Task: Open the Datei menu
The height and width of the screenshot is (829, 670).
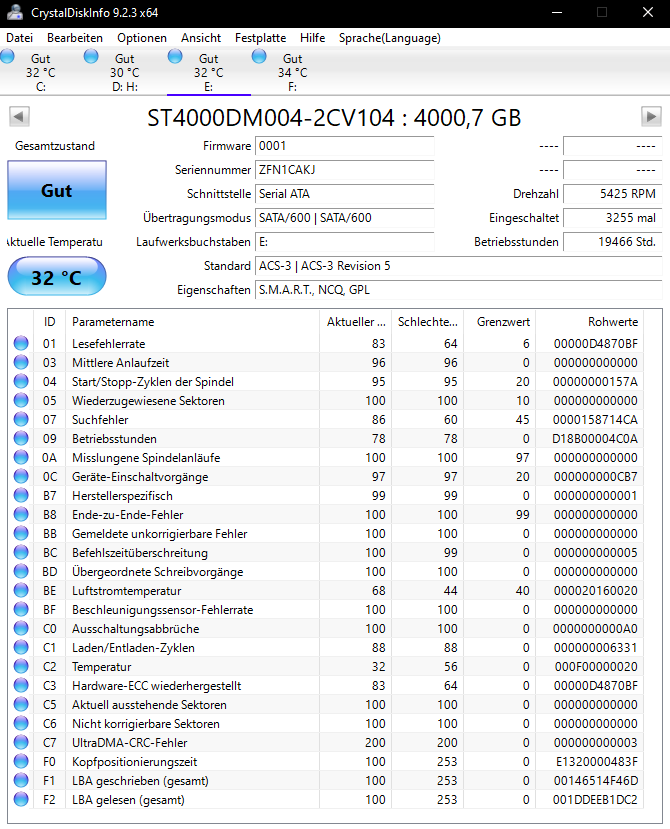Action: (20, 38)
